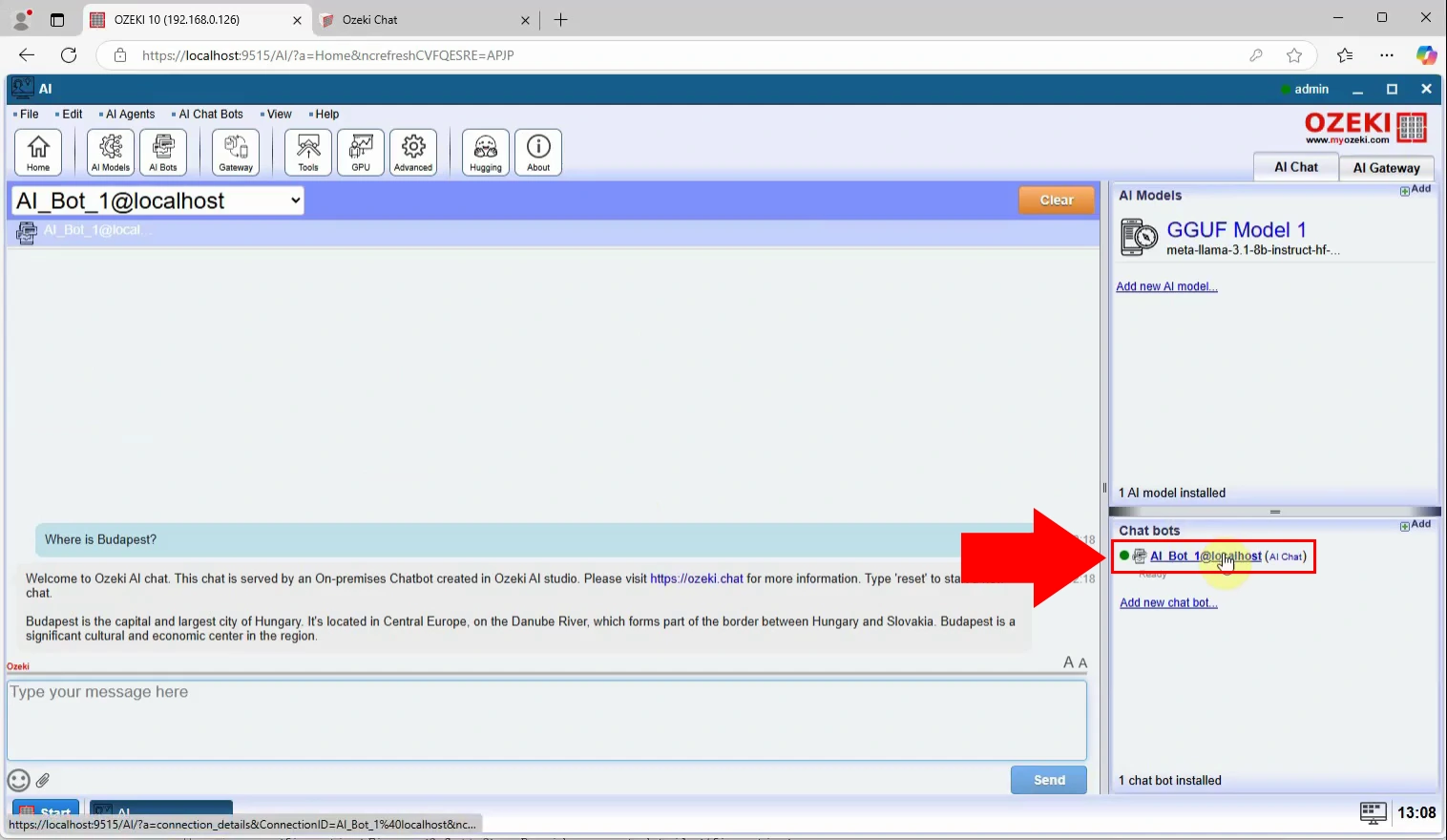Click the orange Clear button
Image resolution: width=1447 pixels, height=840 pixels.
tap(1056, 199)
